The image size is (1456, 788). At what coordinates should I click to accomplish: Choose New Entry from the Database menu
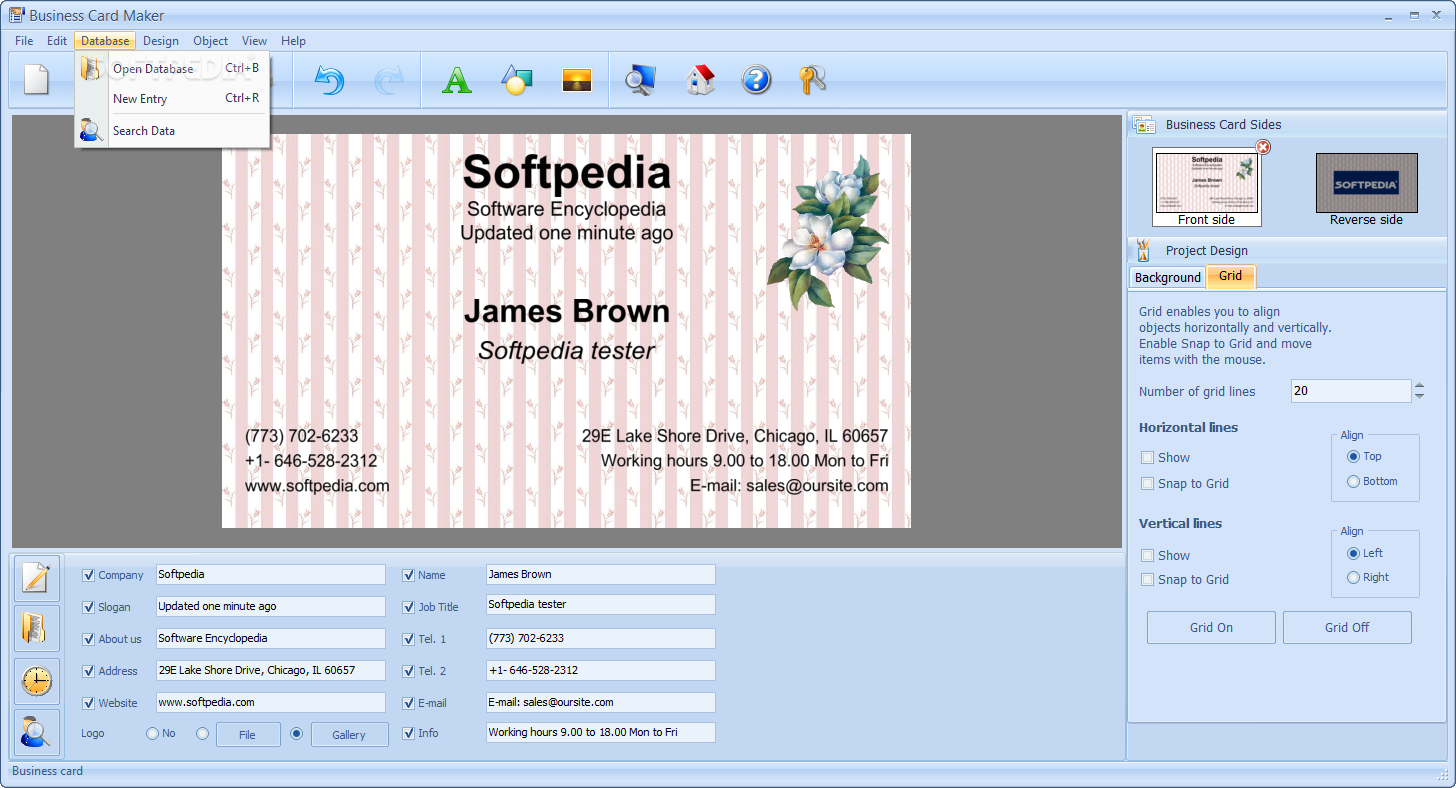coord(172,99)
